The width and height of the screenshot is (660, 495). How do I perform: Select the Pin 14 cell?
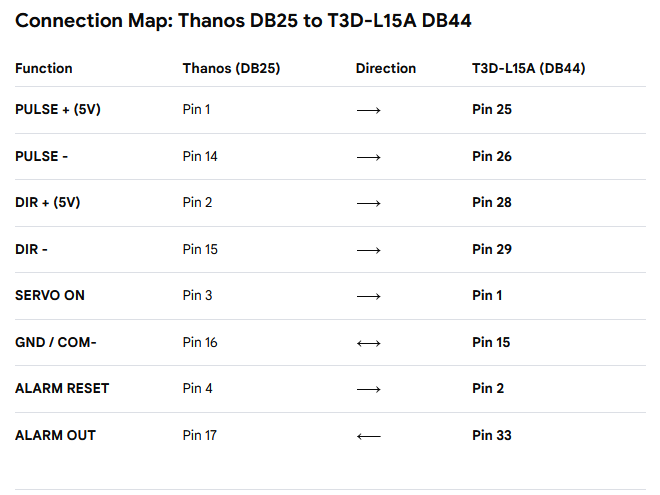(200, 156)
